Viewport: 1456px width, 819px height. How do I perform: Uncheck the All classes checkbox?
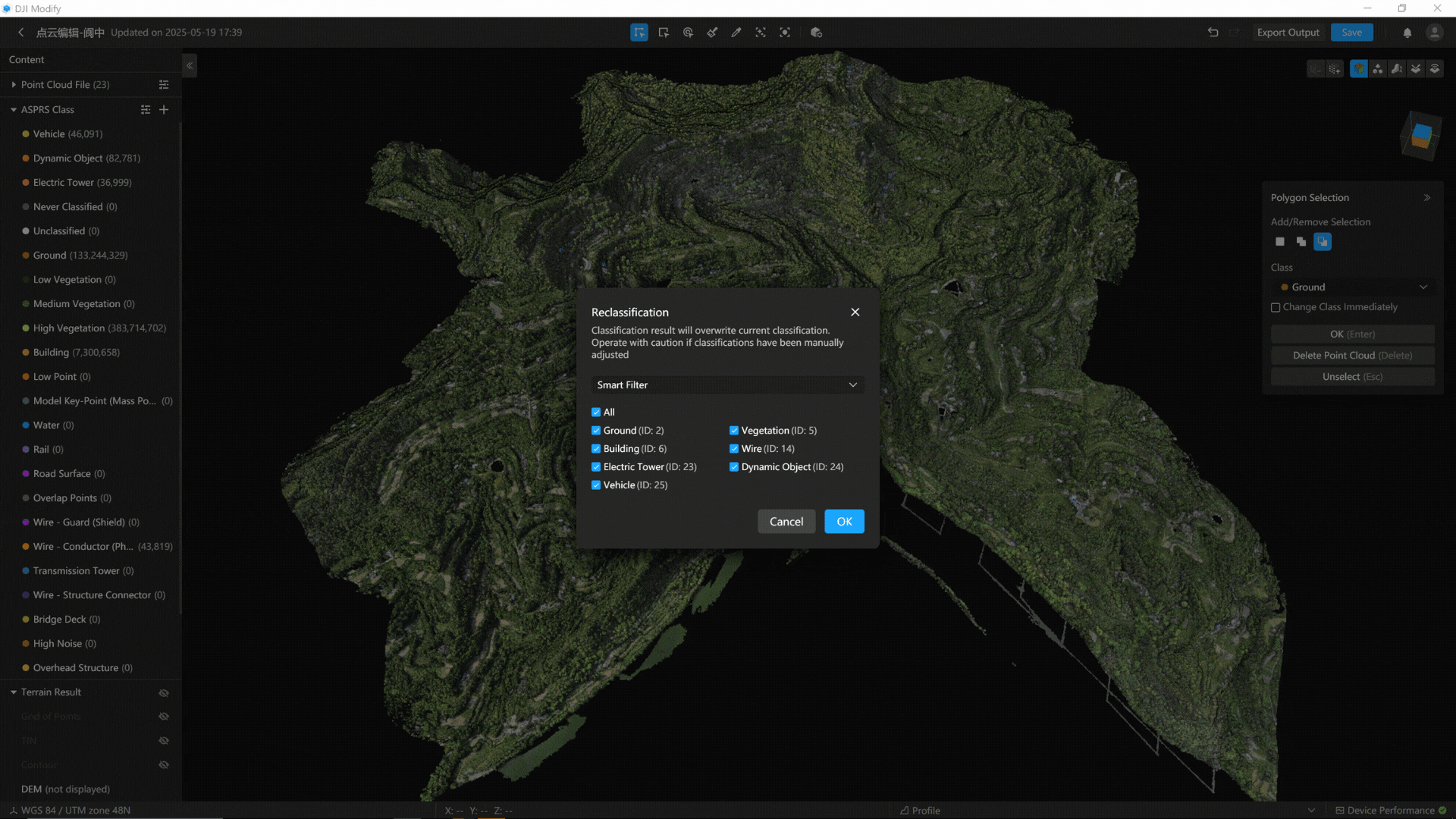click(x=596, y=413)
